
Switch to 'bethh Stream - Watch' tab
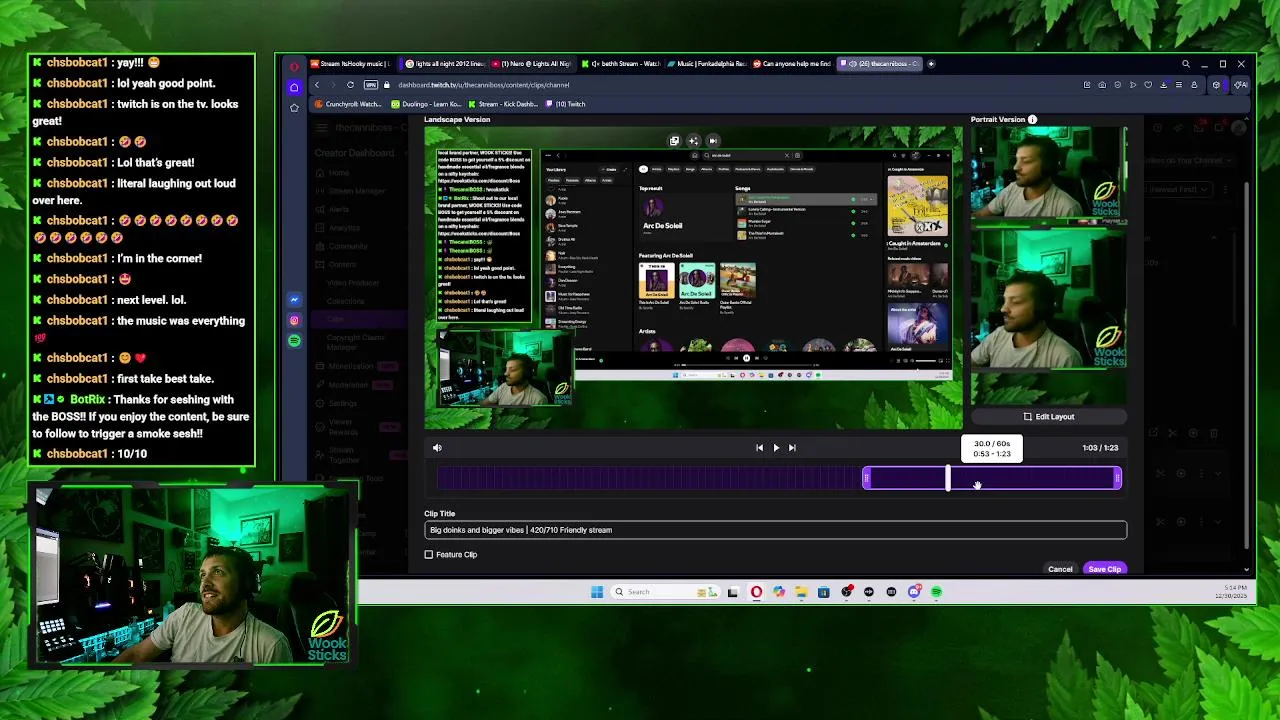[621, 64]
